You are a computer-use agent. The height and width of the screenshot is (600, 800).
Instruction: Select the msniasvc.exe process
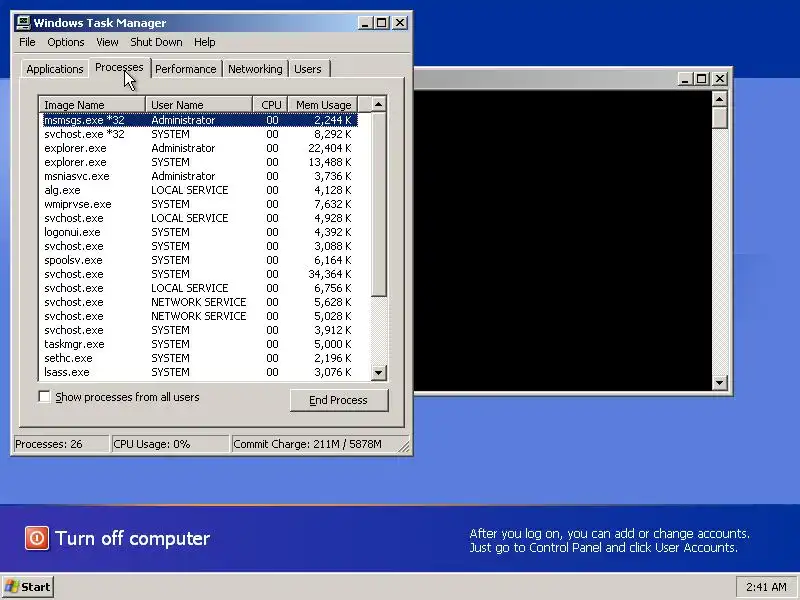point(199,176)
